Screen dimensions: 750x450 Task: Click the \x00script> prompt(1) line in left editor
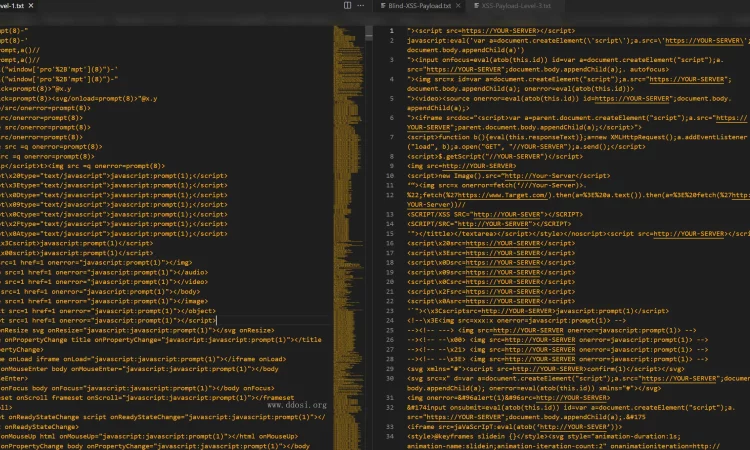(77, 253)
